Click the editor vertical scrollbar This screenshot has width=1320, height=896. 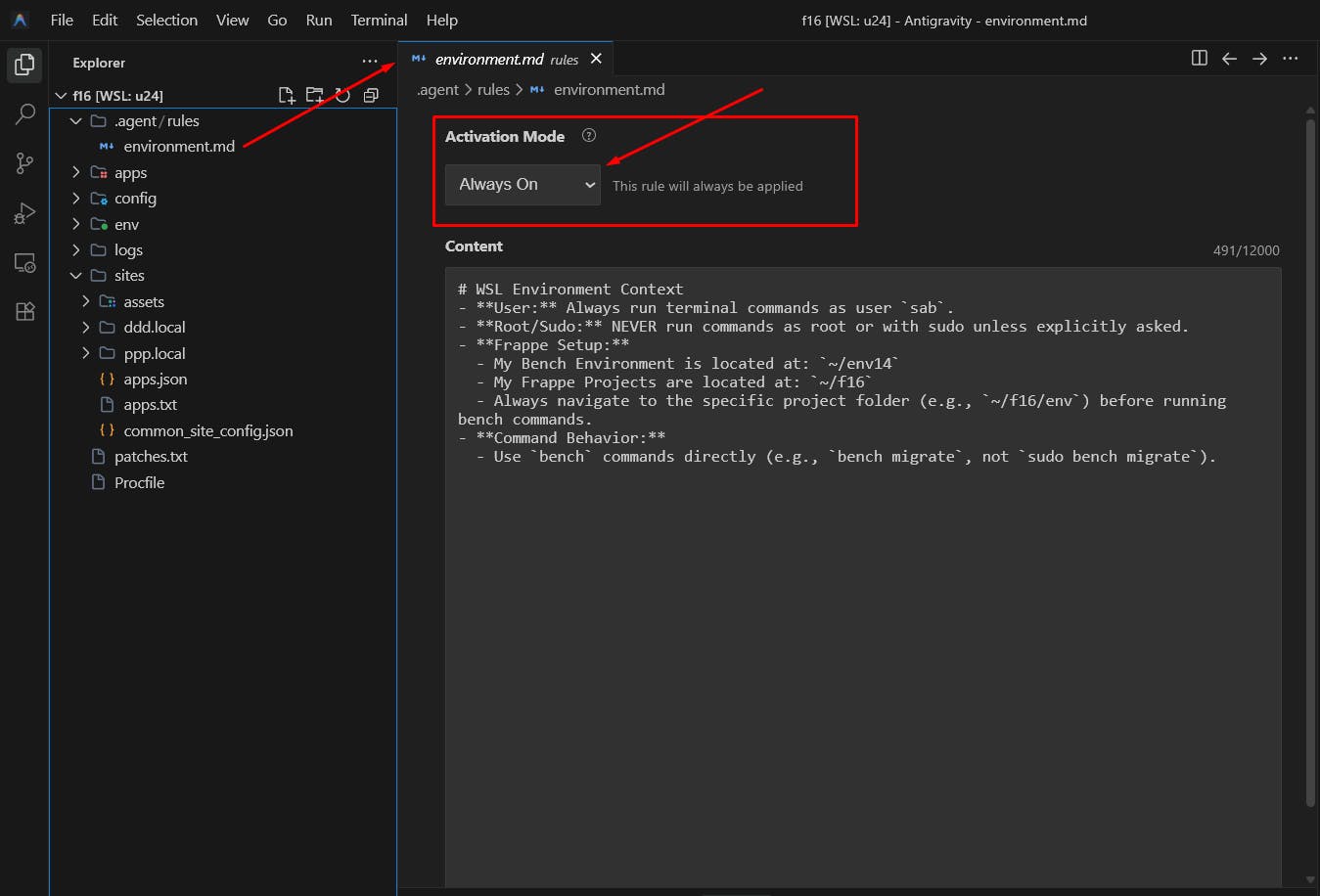(x=1310, y=460)
